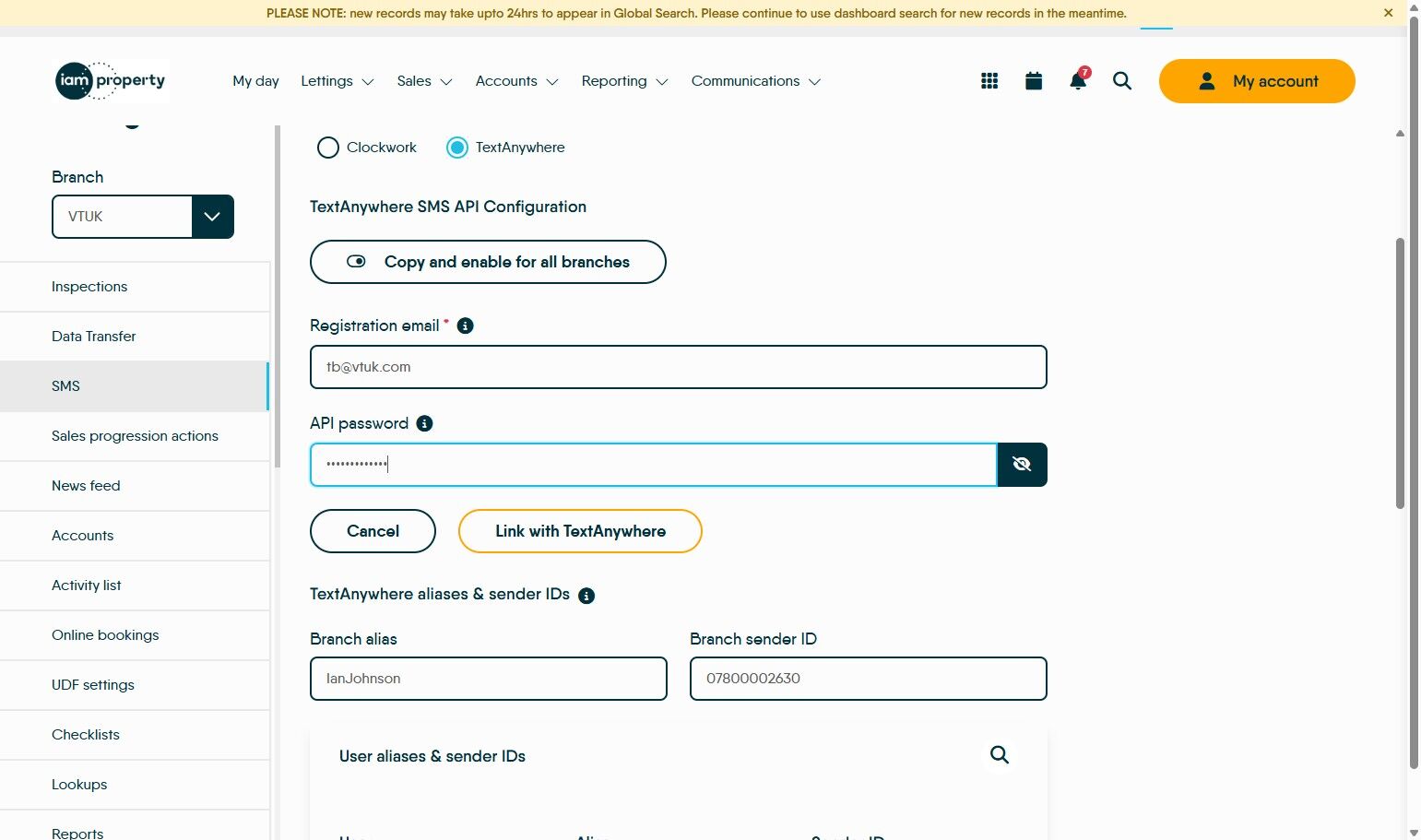Go to iamproperty home logo
The height and width of the screenshot is (840, 1421).
coord(111,81)
